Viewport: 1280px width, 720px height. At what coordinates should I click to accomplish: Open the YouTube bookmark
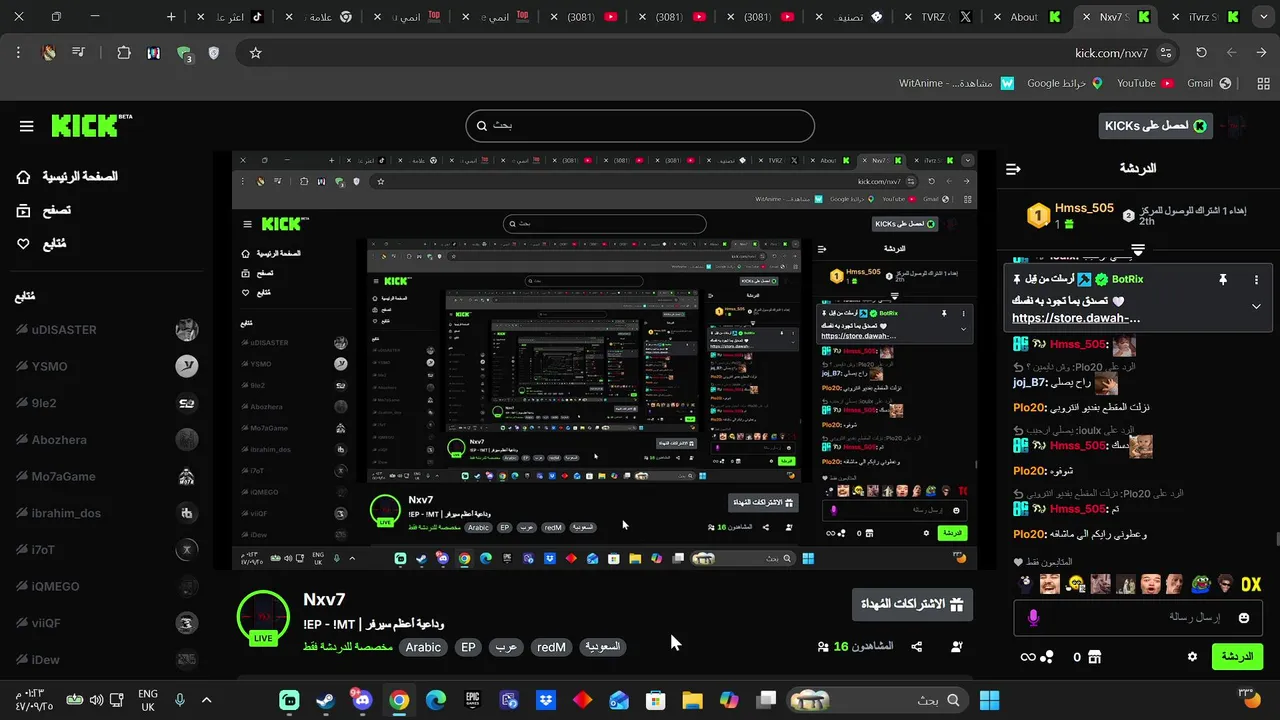1145,83
